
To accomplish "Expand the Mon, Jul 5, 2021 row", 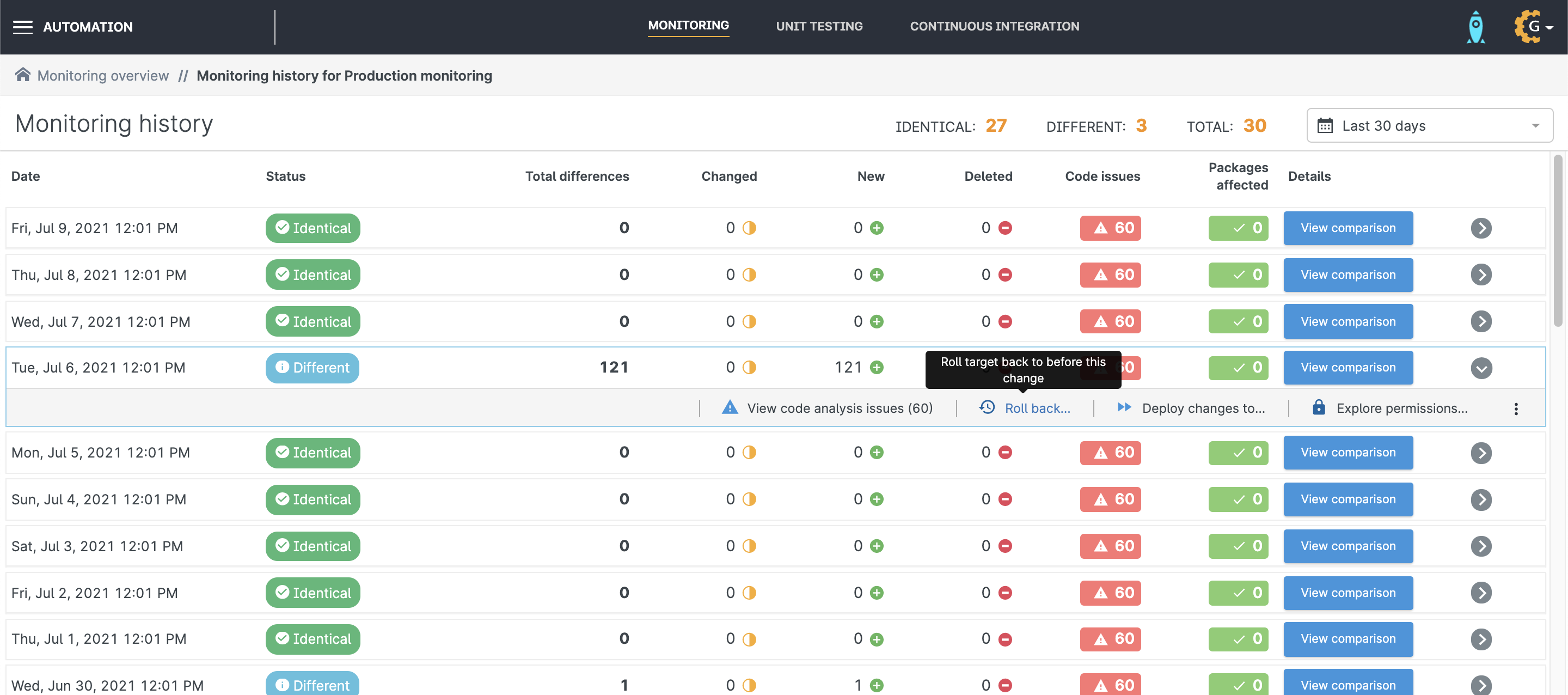I will 1481,453.
